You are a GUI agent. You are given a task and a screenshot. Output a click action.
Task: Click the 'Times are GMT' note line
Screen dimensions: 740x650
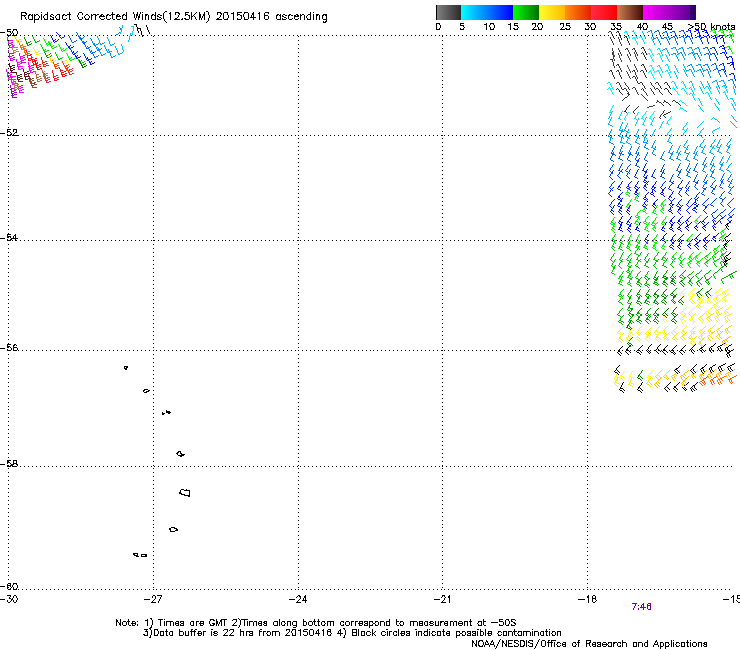tap(316, 623)
